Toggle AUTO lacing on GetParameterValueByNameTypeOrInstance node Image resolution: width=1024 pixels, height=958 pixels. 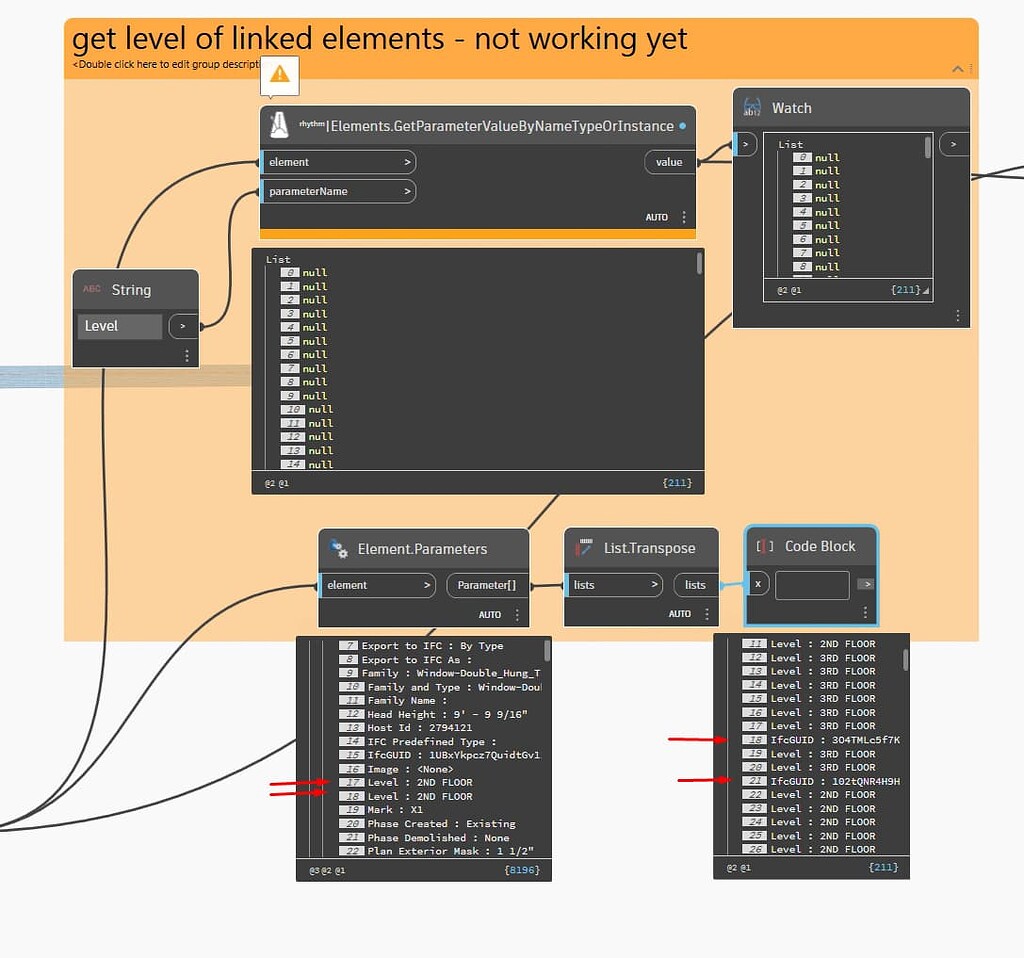pyautogui.click(x=656, y=216)
